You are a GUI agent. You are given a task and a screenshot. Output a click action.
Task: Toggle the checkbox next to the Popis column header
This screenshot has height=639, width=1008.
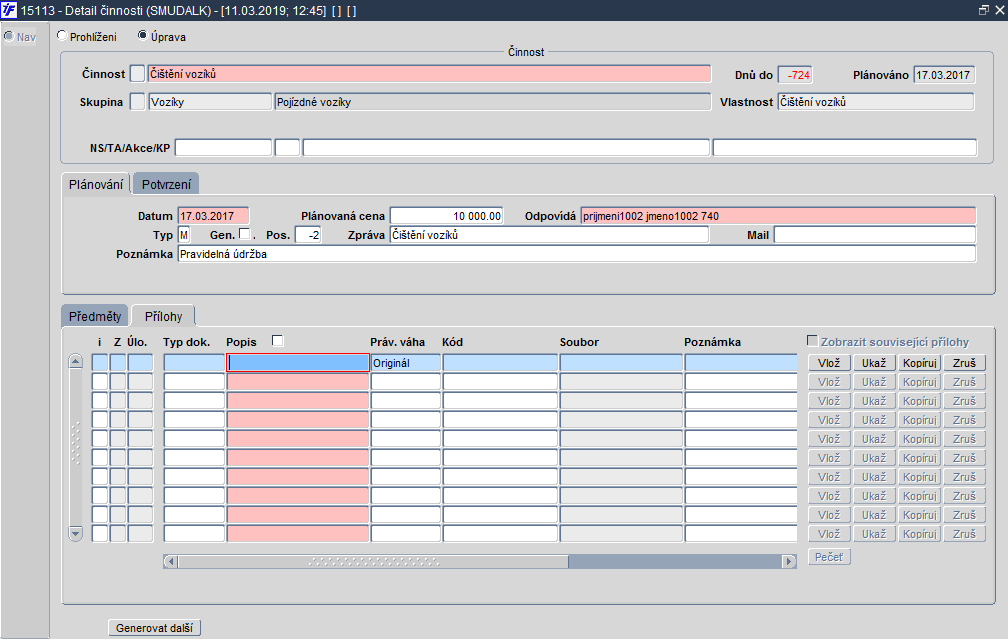(278, 341)
